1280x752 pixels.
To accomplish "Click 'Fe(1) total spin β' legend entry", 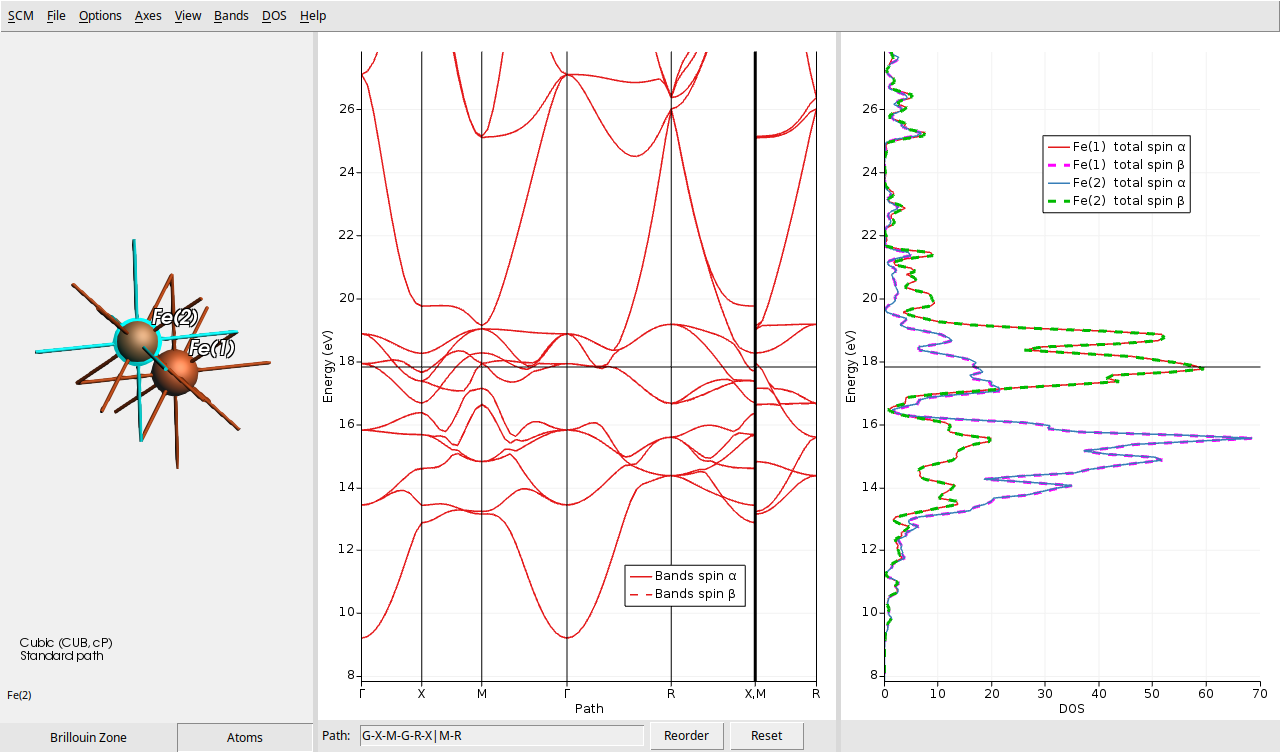I will pos(1117,165).
